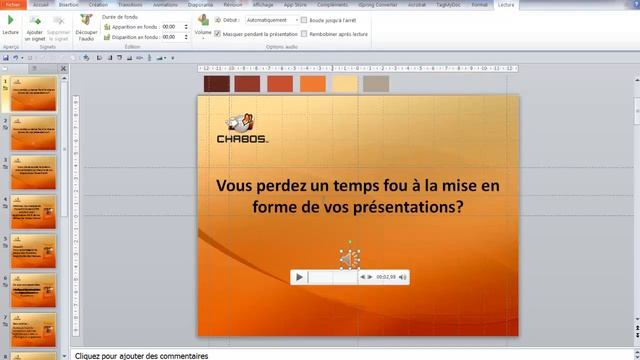Click the Apparition en fondu spinner arrows

[186, 27]
